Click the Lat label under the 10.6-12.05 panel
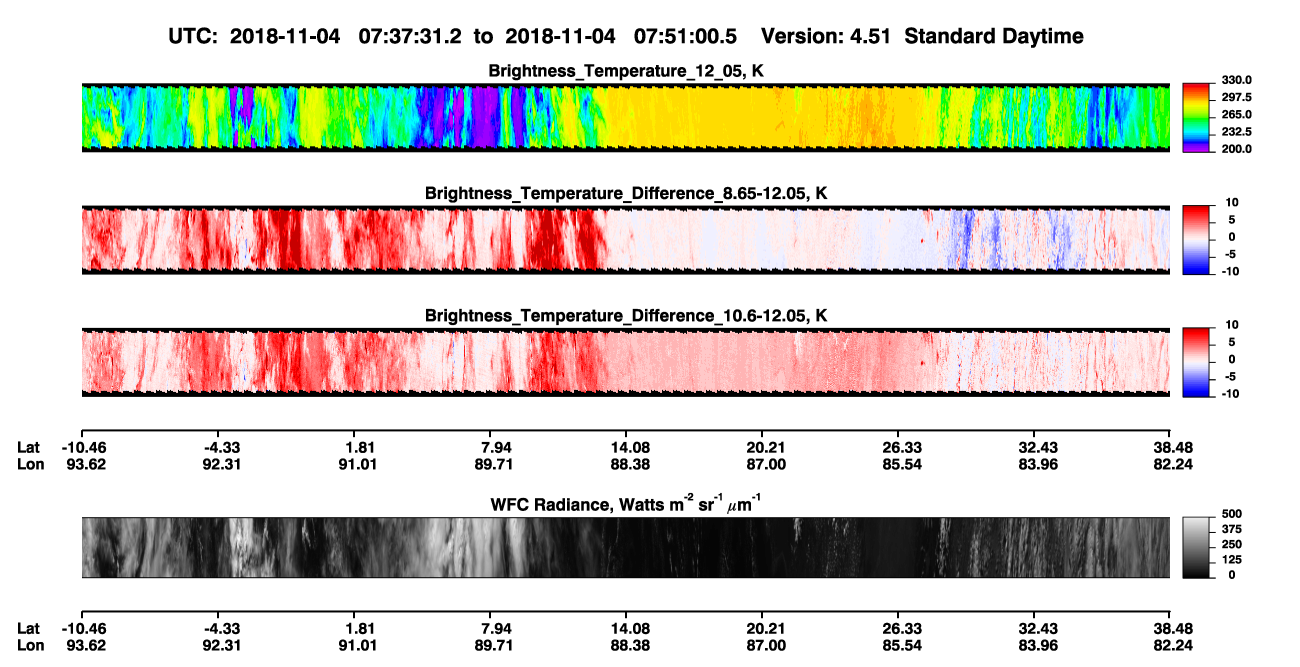 (29, 447)
